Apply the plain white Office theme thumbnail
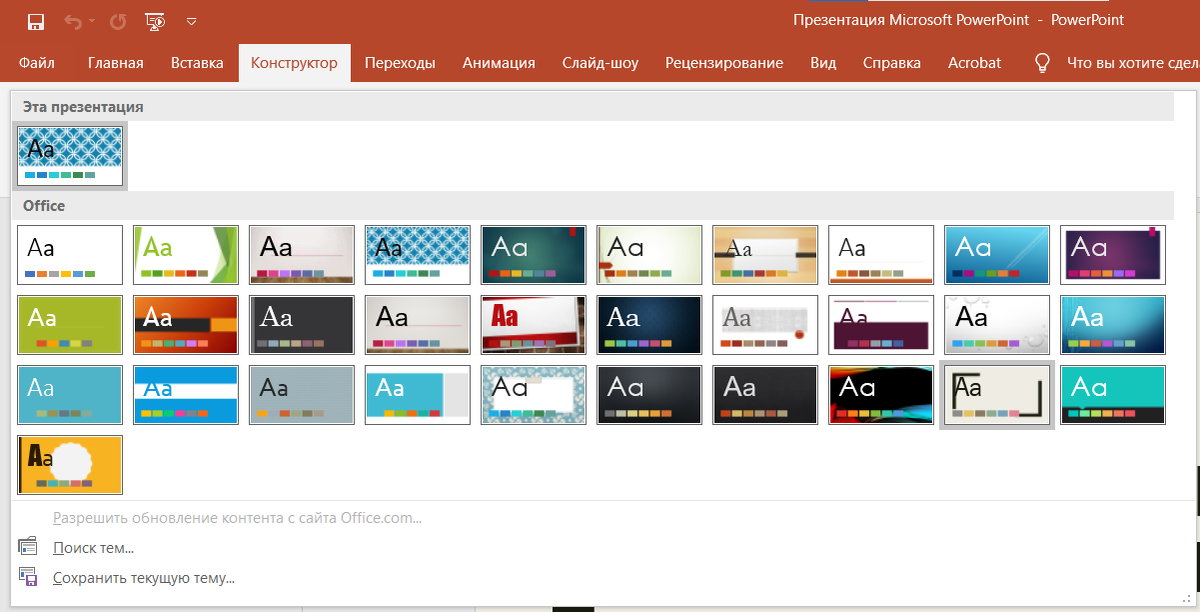Screen dimensions: 1200x612 tap(70, 255)
